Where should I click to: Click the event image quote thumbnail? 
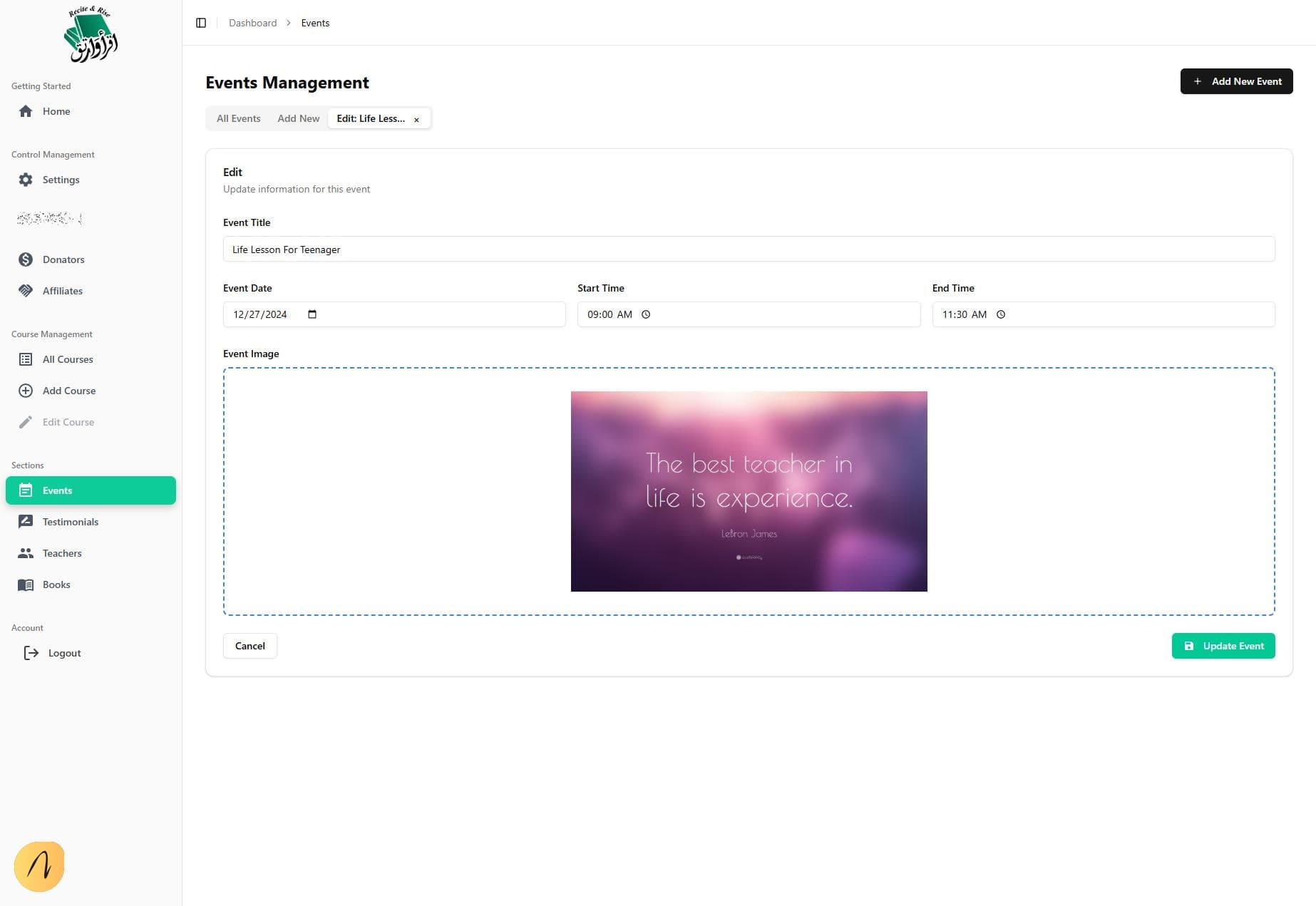(x=749, y=491)
